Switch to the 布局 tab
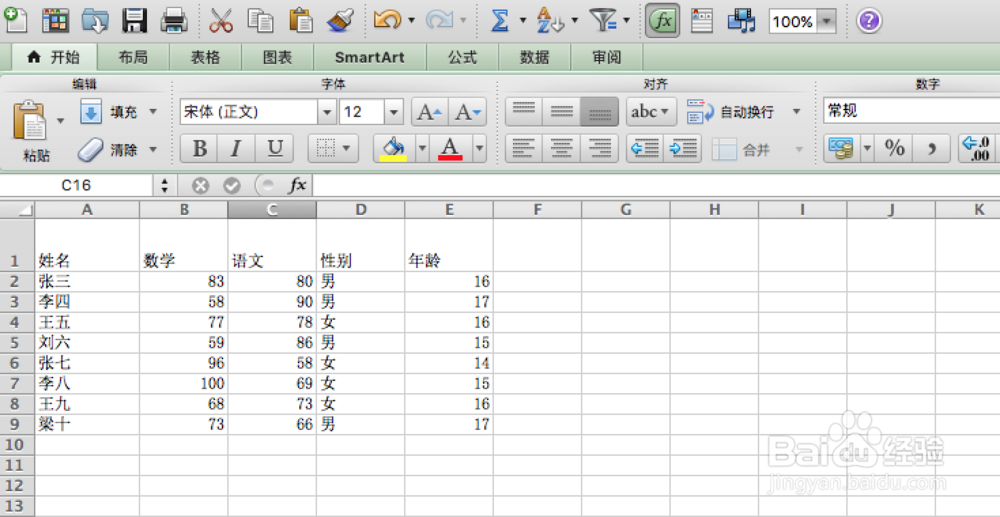Image resolution: width=1000 pixels, height=517 pixels. [x=133, y=57]
